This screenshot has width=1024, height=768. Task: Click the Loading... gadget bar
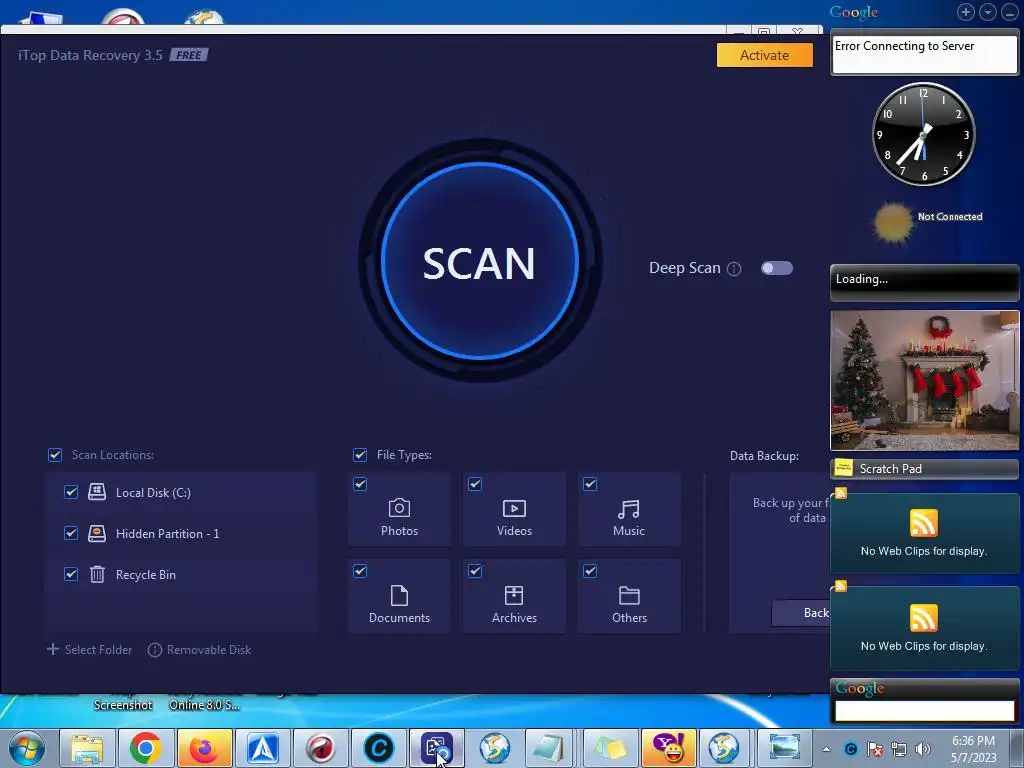[x=924, y=282]
